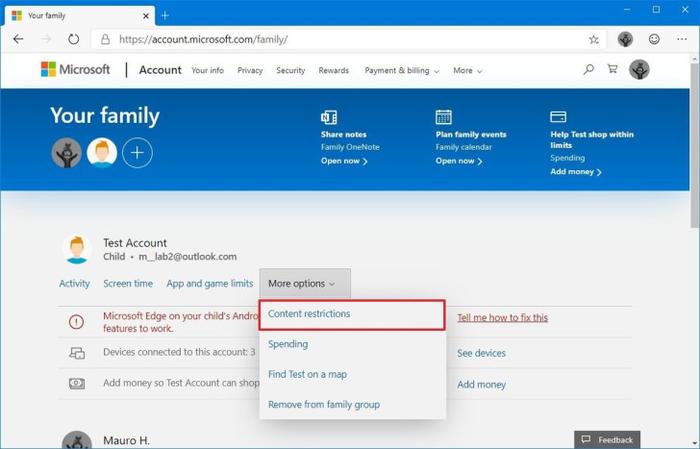This screenshot has height=449, width=700.
Task: Open Privacy tab
Action: pyautogui.click(x=250, y=71)
